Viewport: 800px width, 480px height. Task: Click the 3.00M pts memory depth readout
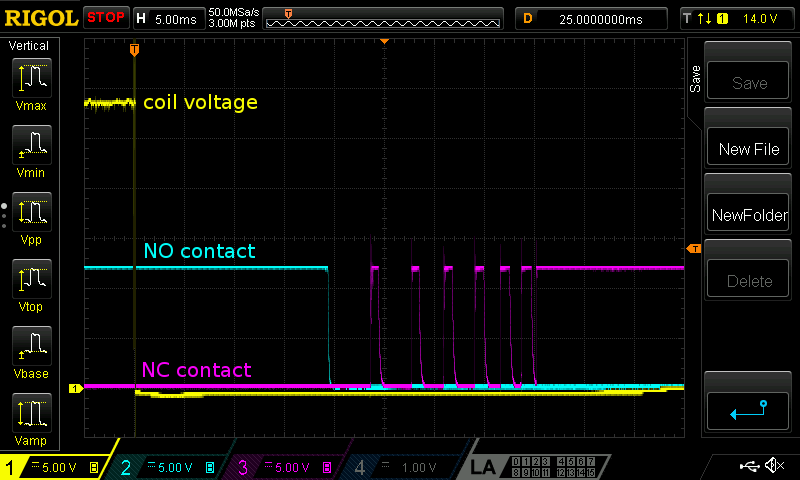tap(232, 23)
